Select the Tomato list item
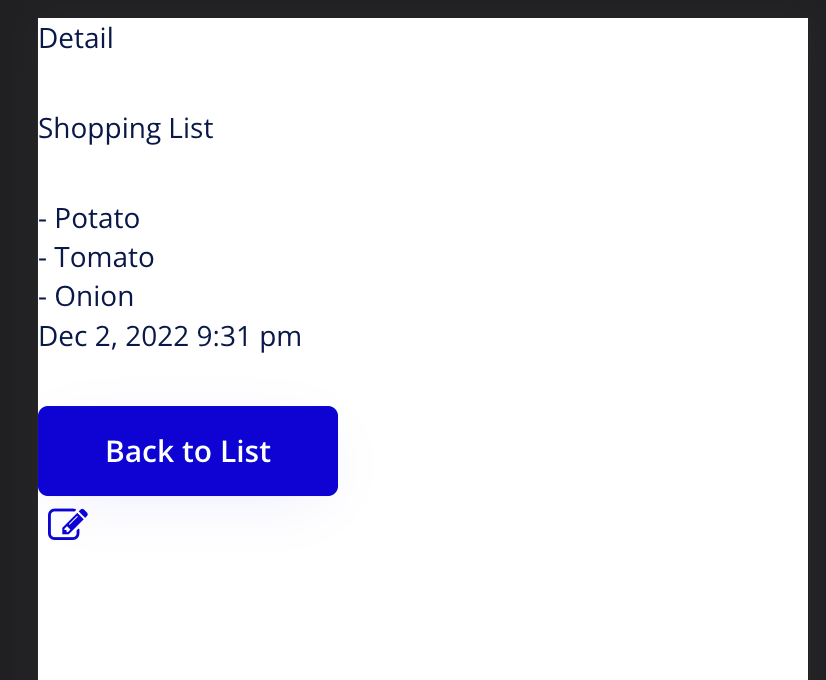Screen dimensions: 826x680 coord(104,258)
